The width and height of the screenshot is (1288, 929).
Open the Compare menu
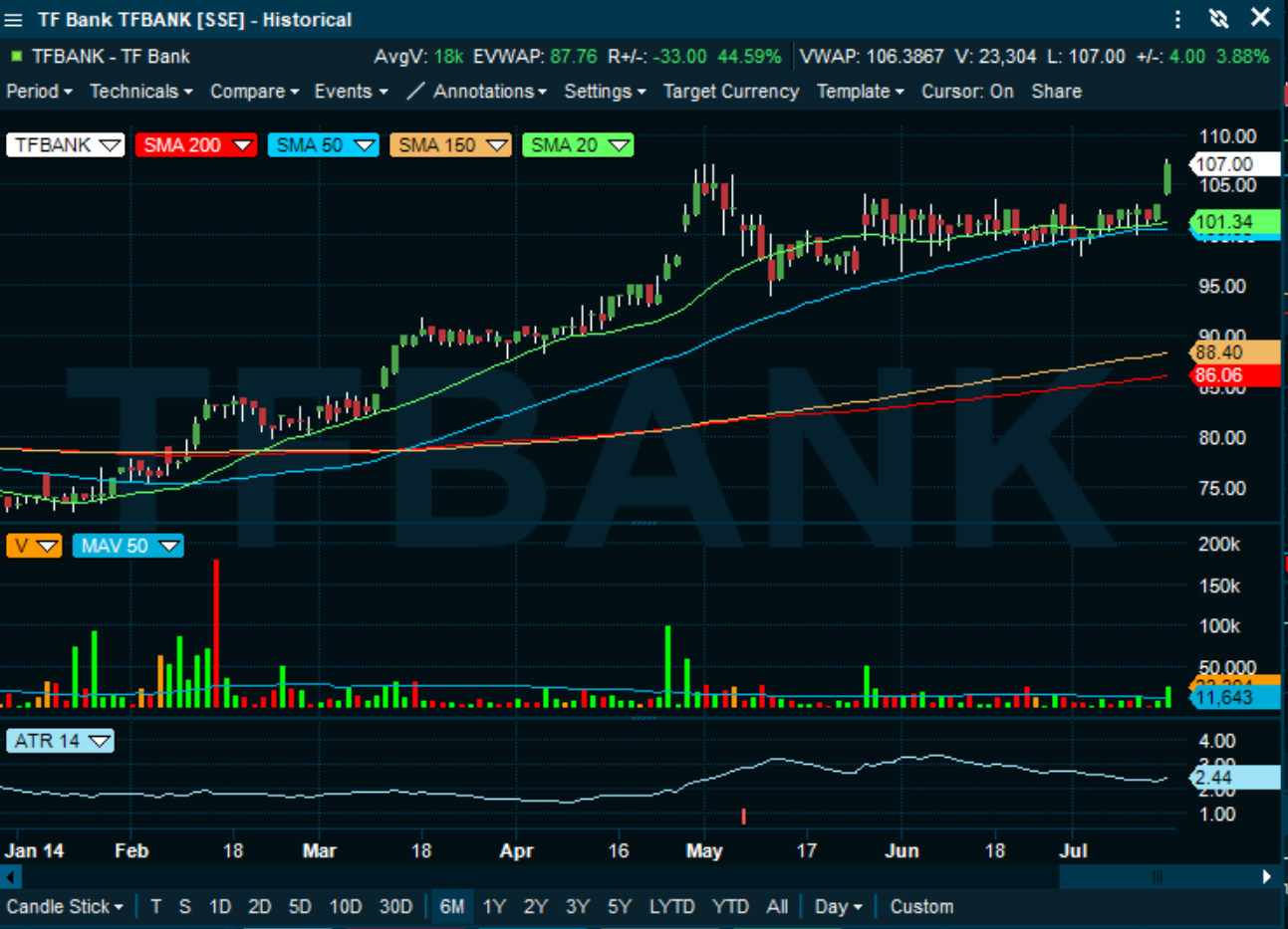254,92
